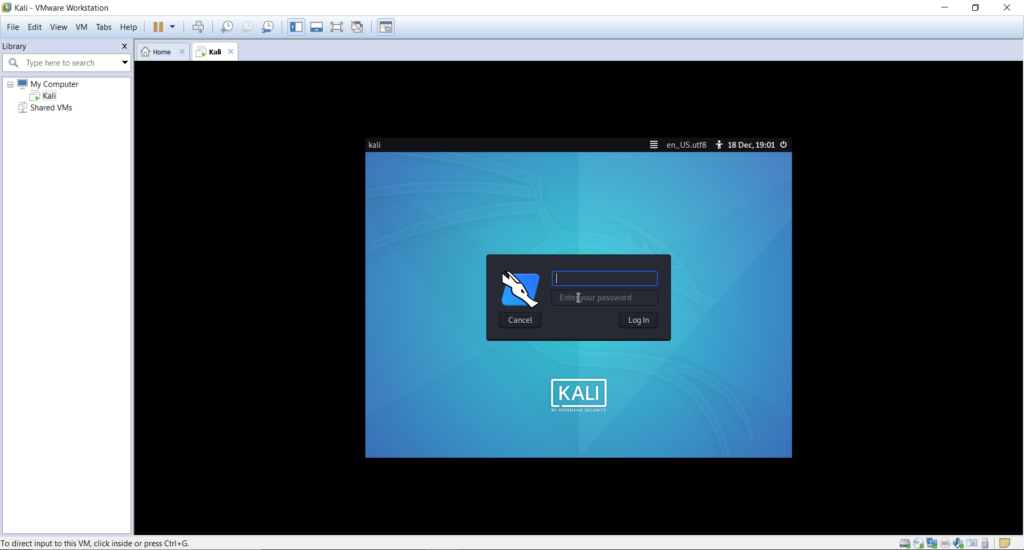Click the CD/DVD drive status icon

[x=918, y=543]
